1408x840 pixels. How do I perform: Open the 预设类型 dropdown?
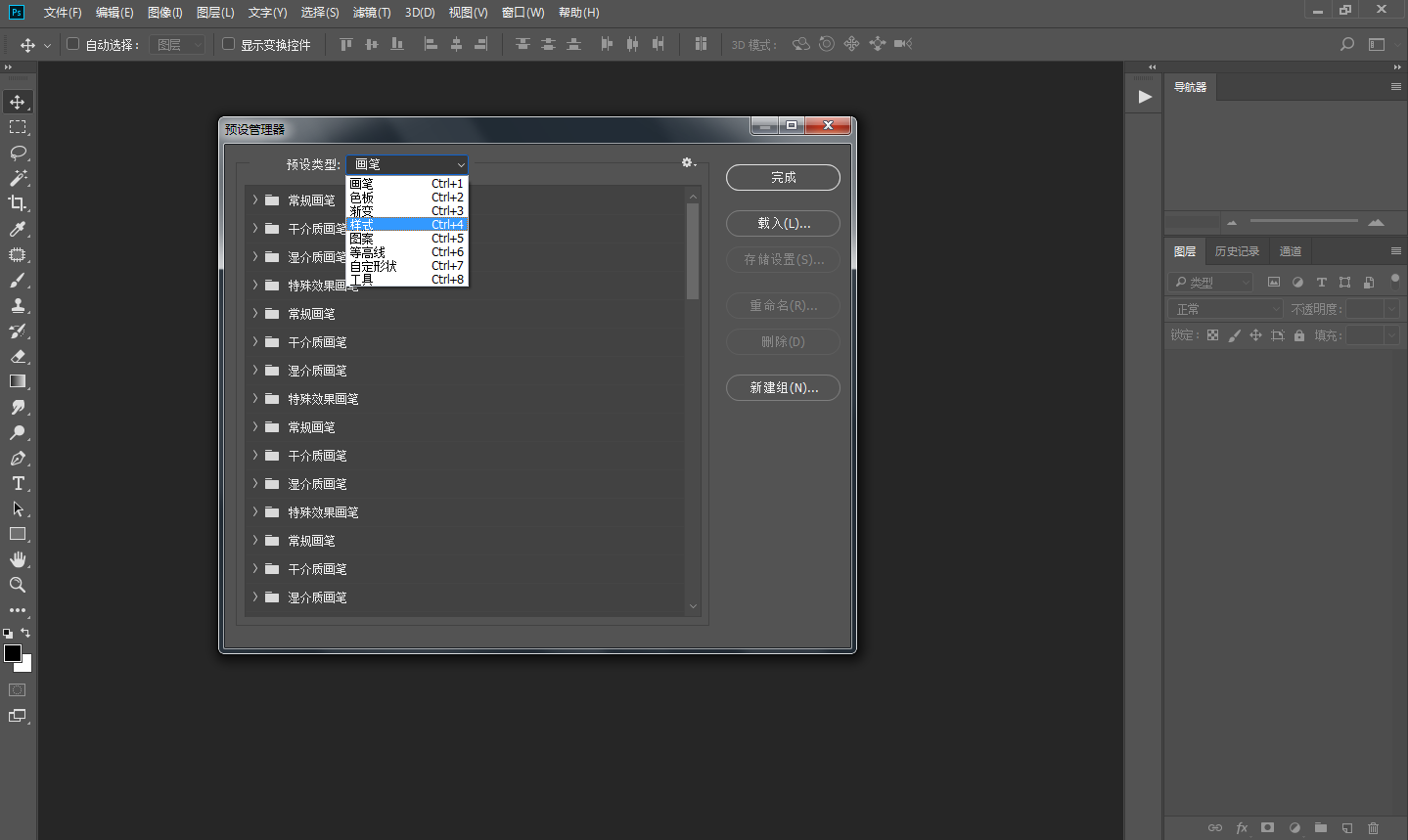(407, 164)
